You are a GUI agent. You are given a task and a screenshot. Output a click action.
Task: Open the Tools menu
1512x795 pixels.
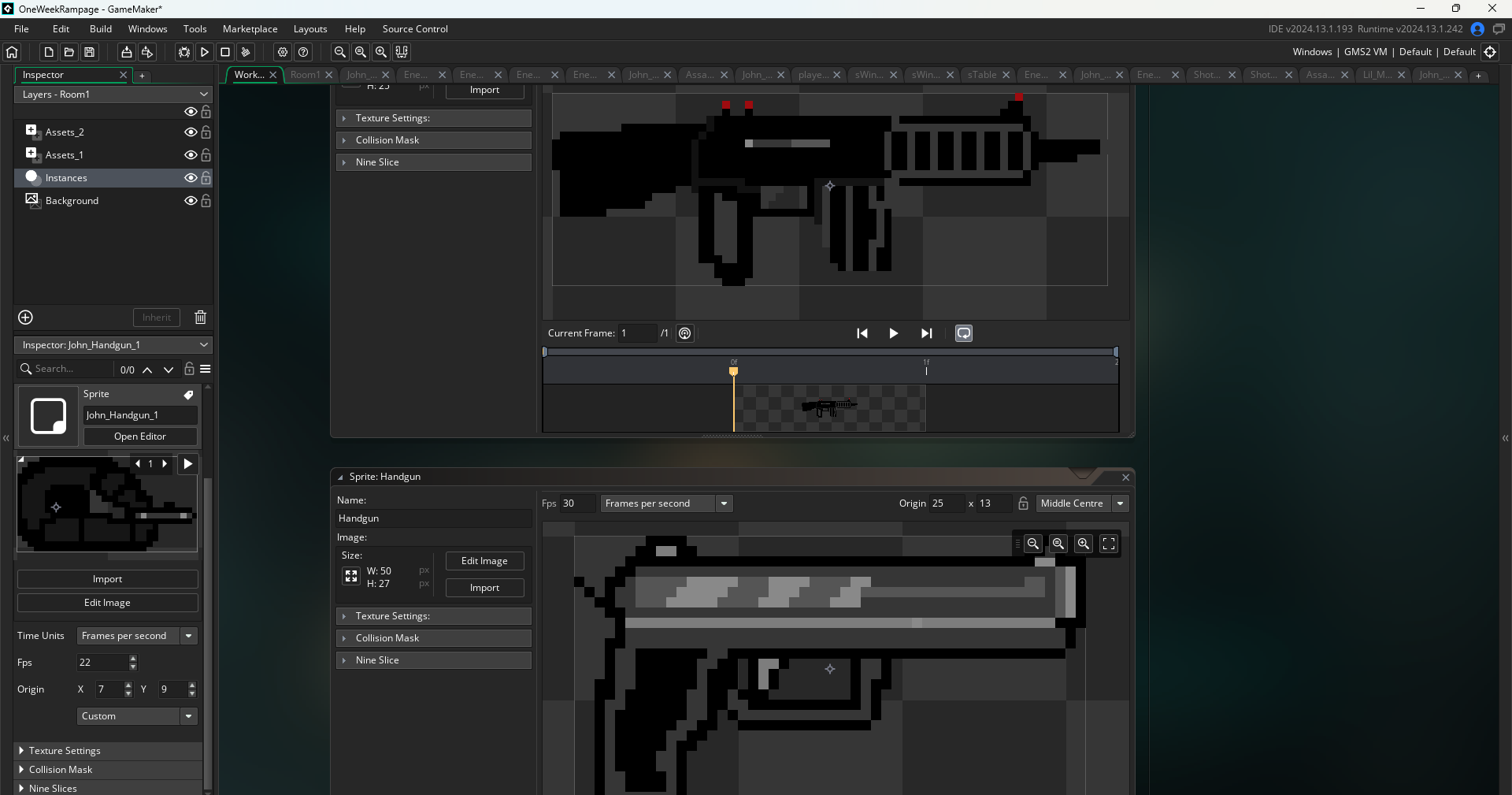[195, 29]
